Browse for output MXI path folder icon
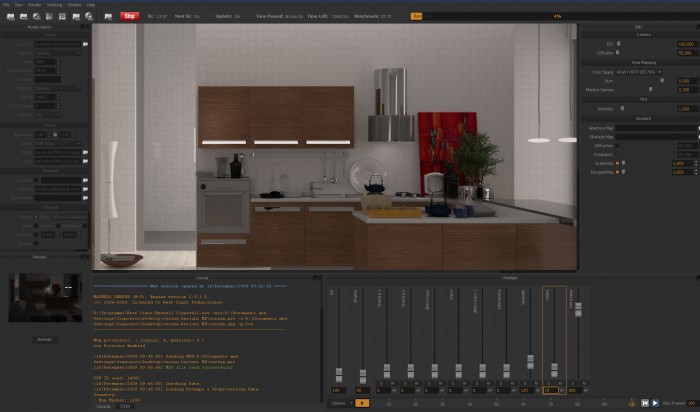Viewport: 700px width, 412px height. pyautogui.click(x=85, y=161)
